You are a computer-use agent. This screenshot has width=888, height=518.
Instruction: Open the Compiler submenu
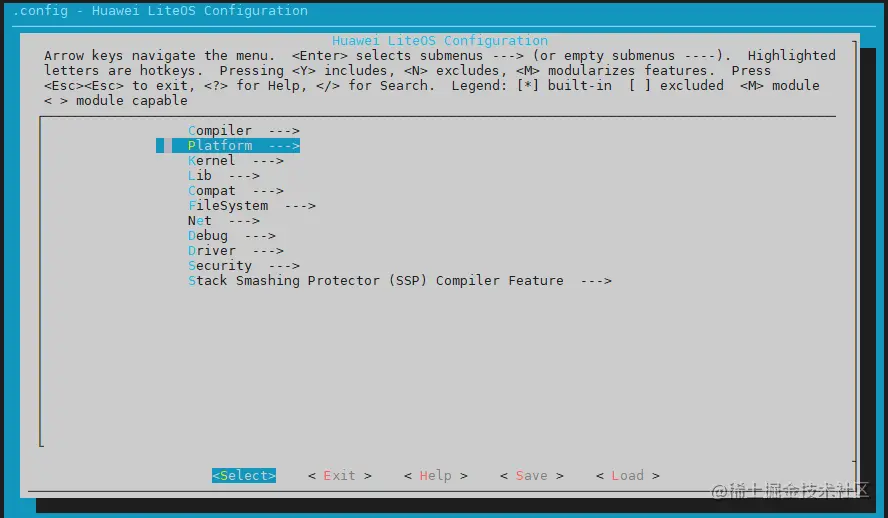pyautogui.click(x=244, y=131)
